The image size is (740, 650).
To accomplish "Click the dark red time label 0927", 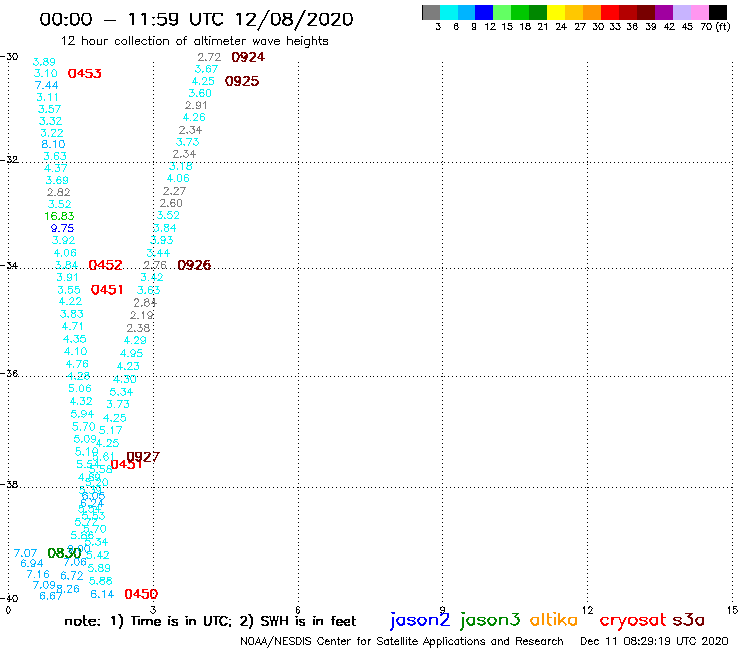I will point(143,456).
